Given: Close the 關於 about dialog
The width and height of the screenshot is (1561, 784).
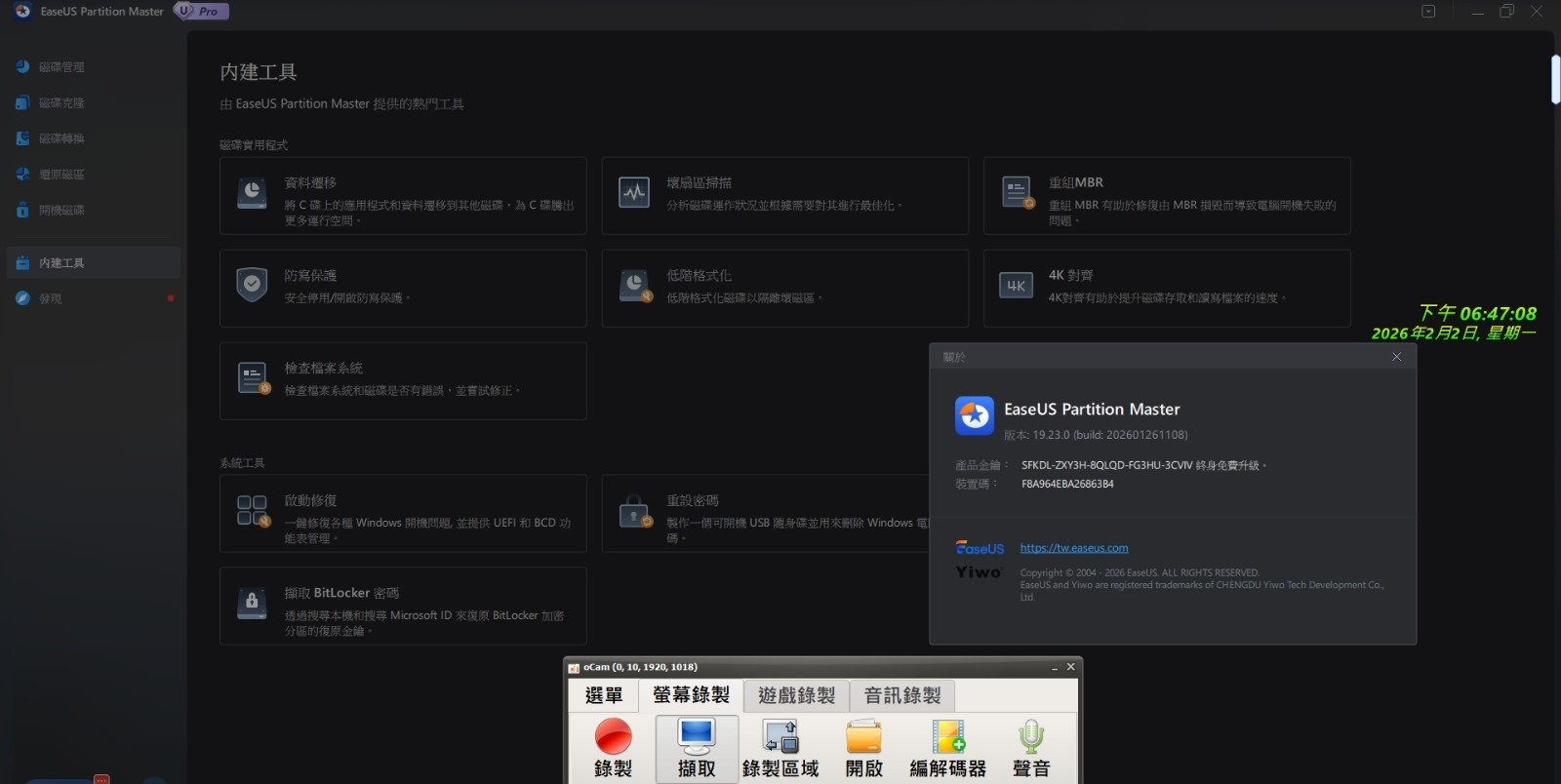Looking at the screenshot, I should click(x=1396, y=357).
